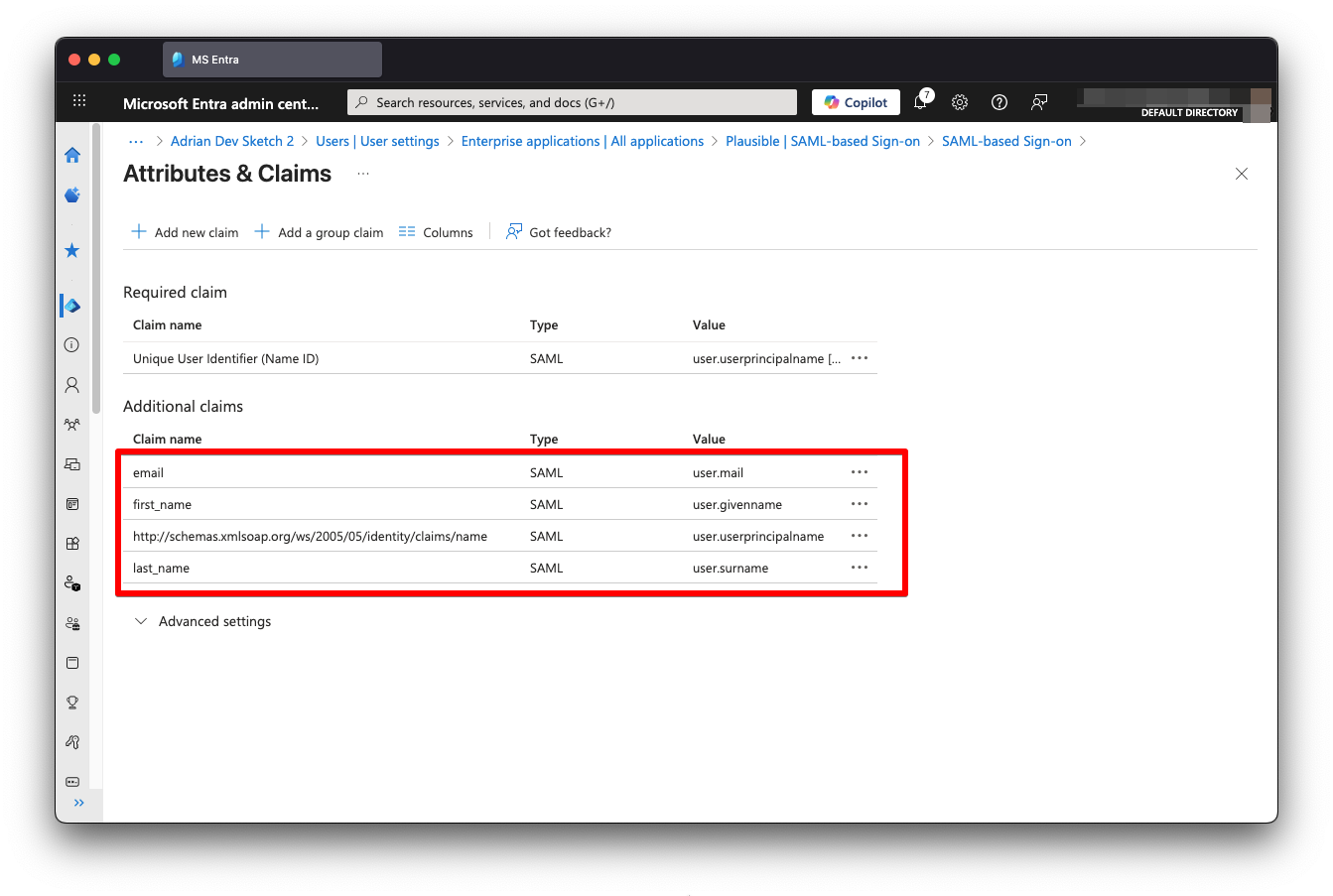This screenshot has height=896, width=1333.
Task: Open the Favorites star in the sidebar
Action: pos(72,251)
